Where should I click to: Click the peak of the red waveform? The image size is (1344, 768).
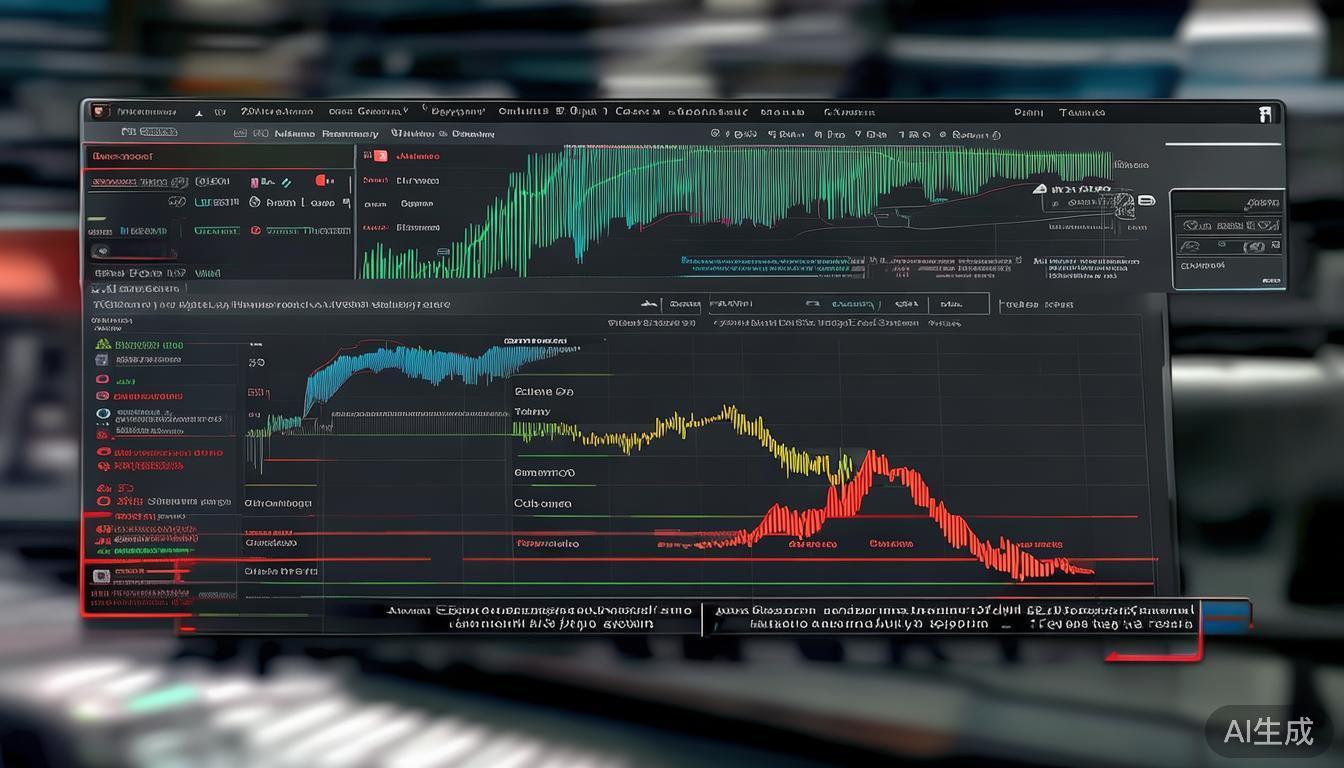872,456
